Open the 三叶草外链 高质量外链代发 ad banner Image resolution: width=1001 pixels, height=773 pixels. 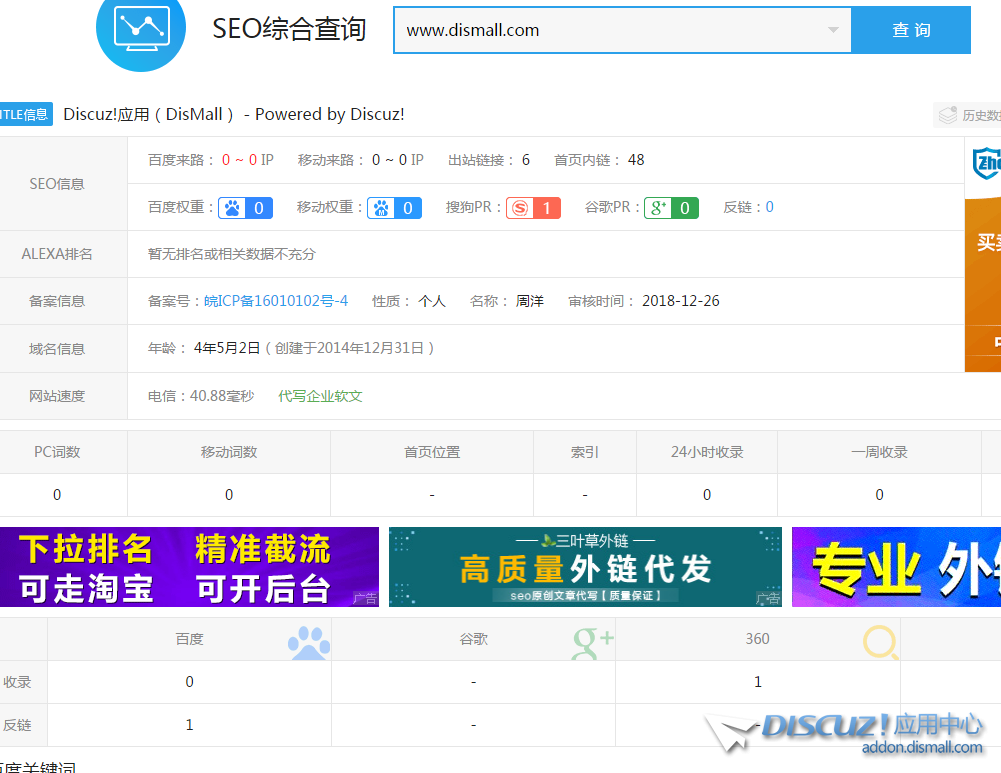click(x=585, y=567)
